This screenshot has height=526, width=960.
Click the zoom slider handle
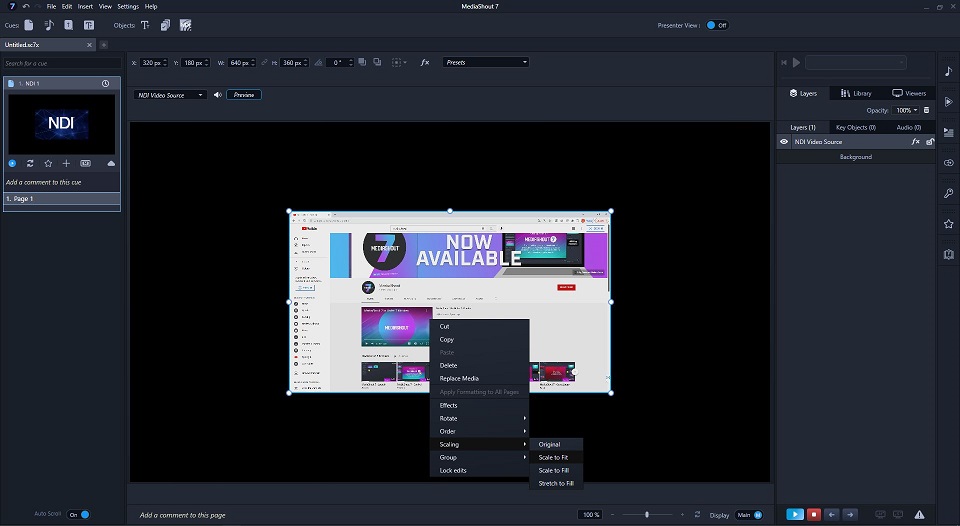tap(647, 515)
